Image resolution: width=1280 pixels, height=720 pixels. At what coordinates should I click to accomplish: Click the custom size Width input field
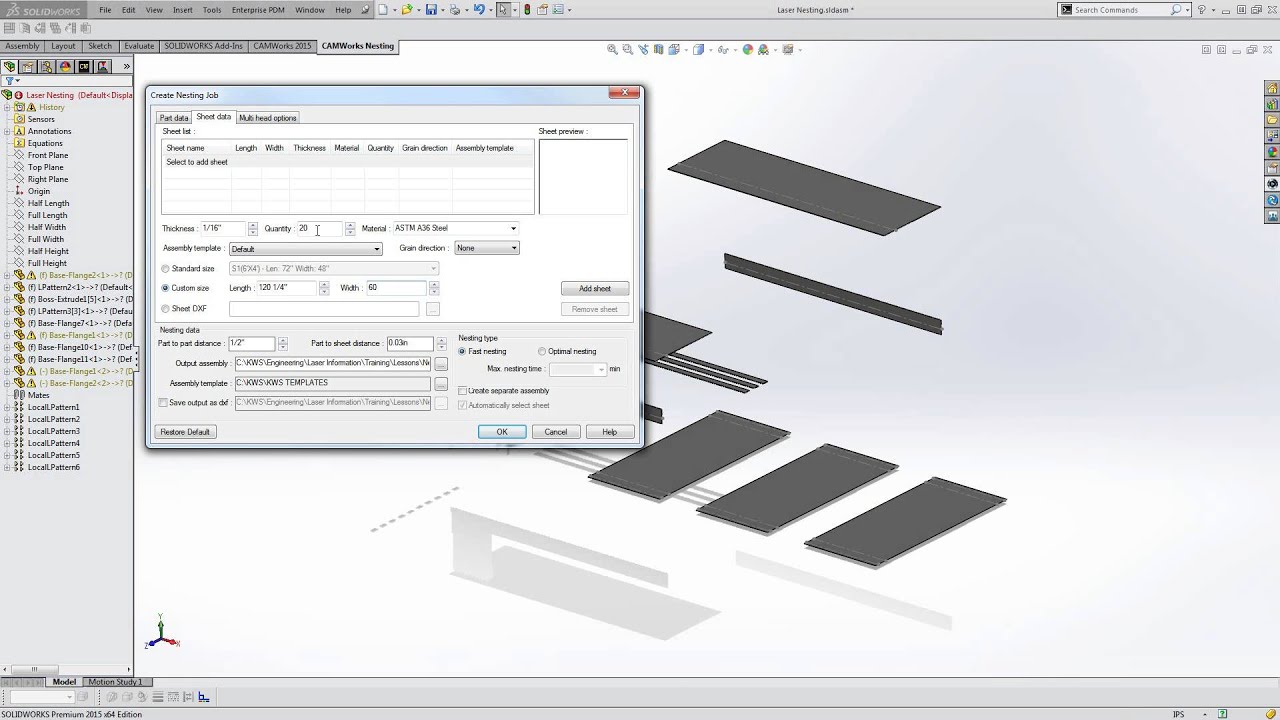click(396, 288)
